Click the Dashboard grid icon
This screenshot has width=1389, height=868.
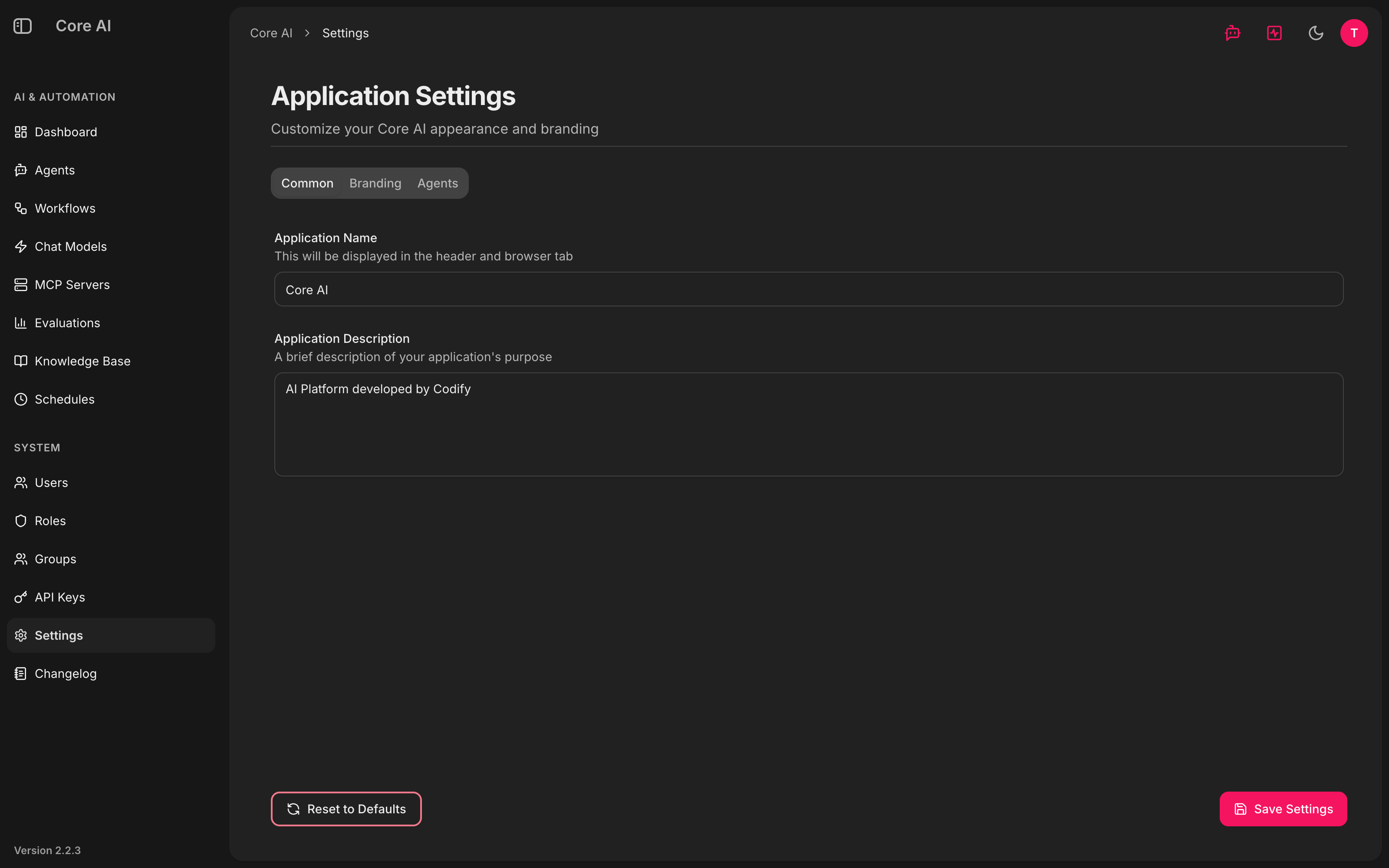coord(21,132)
